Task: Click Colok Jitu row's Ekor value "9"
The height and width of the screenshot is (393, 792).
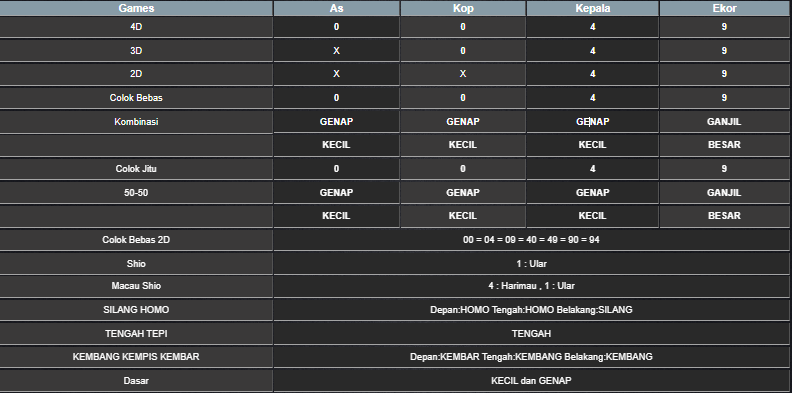Action: [724, 169]
